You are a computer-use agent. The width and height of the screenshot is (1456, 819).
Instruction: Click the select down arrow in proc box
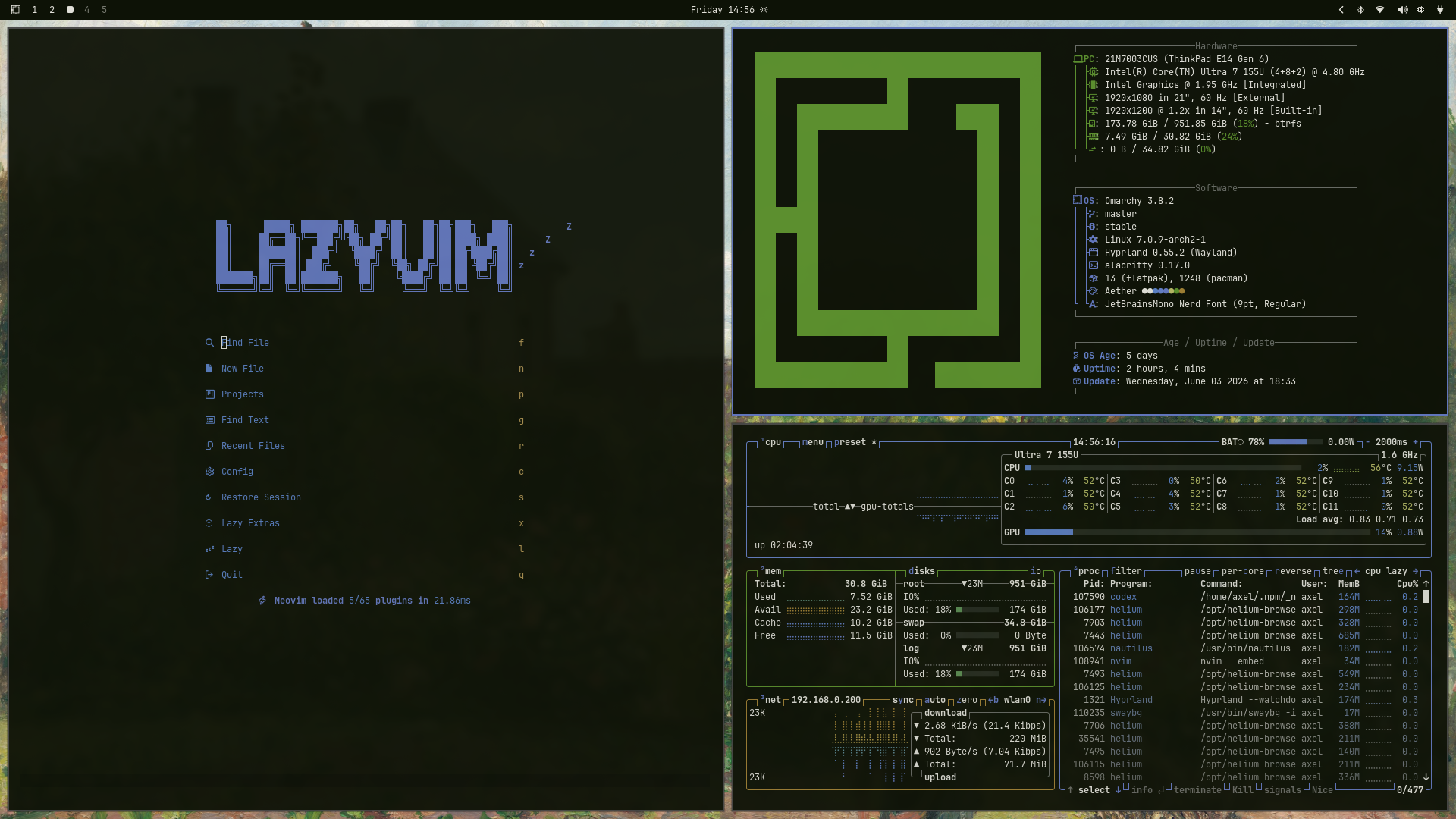tap(1118, 790)
